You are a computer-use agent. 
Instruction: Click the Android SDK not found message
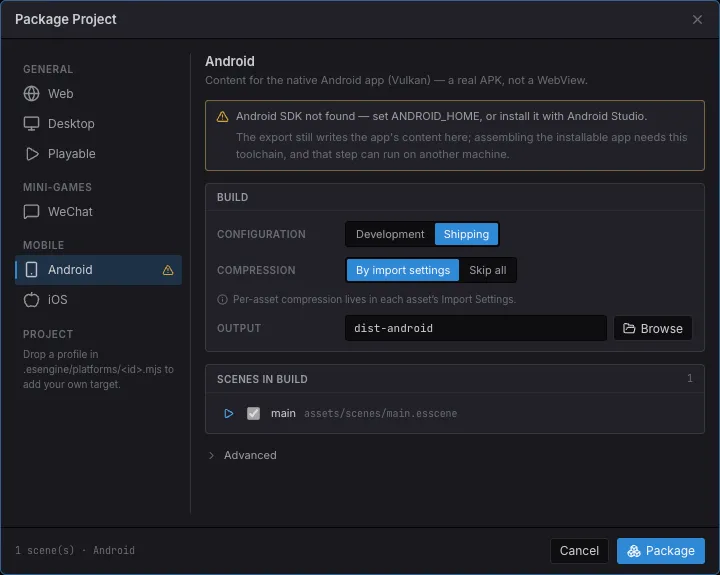(x=441, y=116)
